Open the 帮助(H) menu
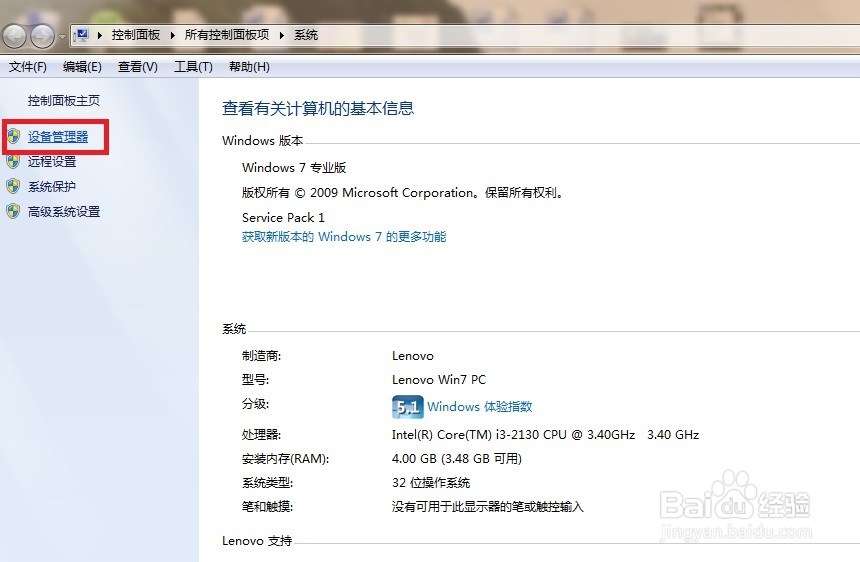860x562 pixels. click(x=249, y=67)
